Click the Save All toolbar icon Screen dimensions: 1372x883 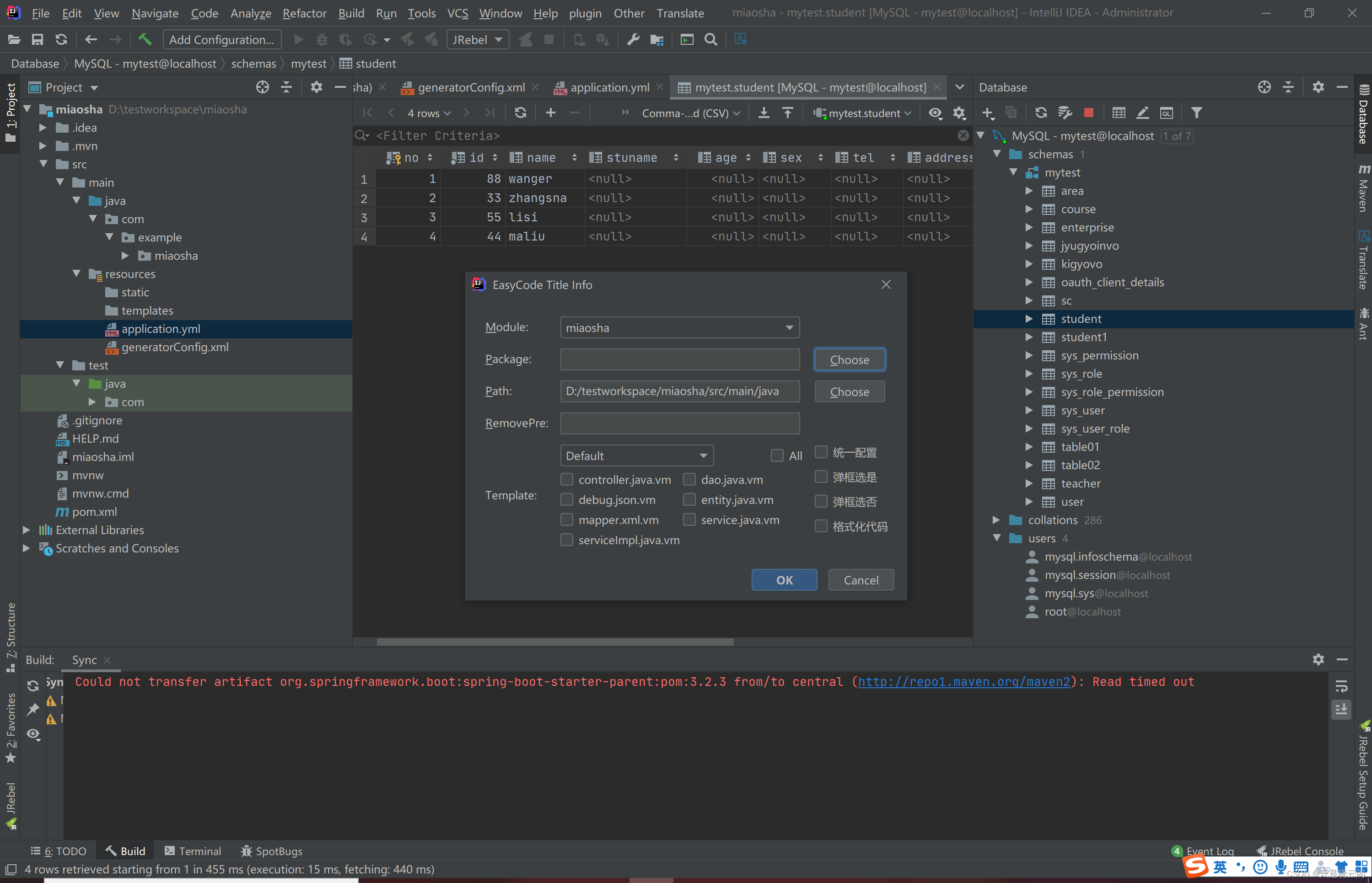pyautogui.click(x=37, y=40)
